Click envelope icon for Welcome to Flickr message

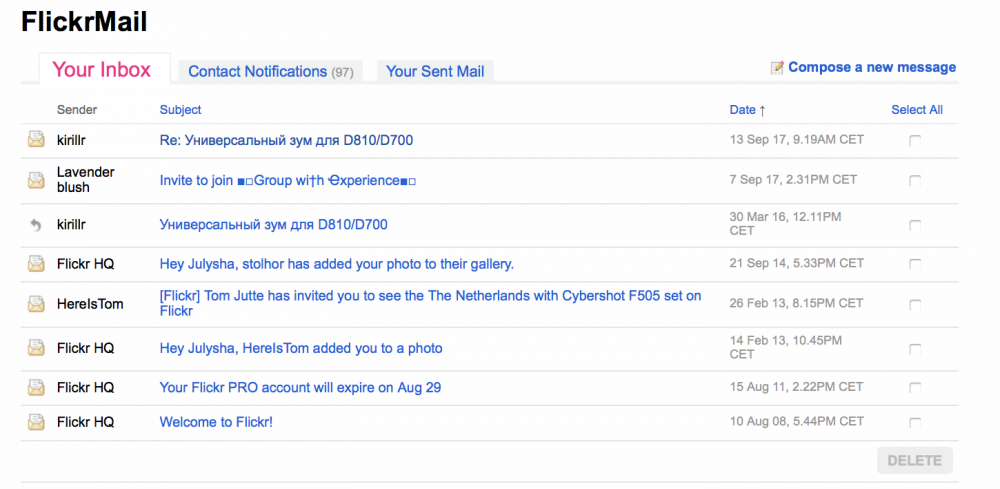[36, 421]
